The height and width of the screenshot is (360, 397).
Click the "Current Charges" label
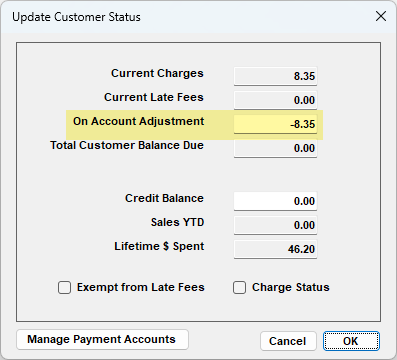[157, 73]
